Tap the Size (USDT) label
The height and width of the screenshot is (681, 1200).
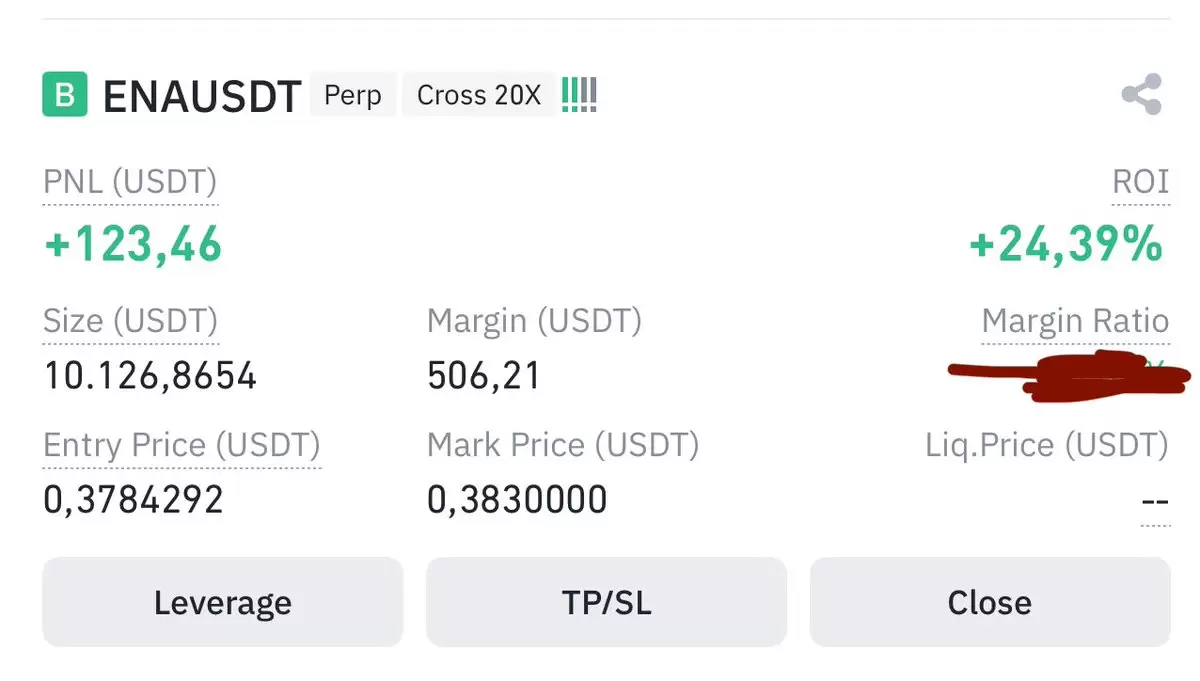pos(130,321)
